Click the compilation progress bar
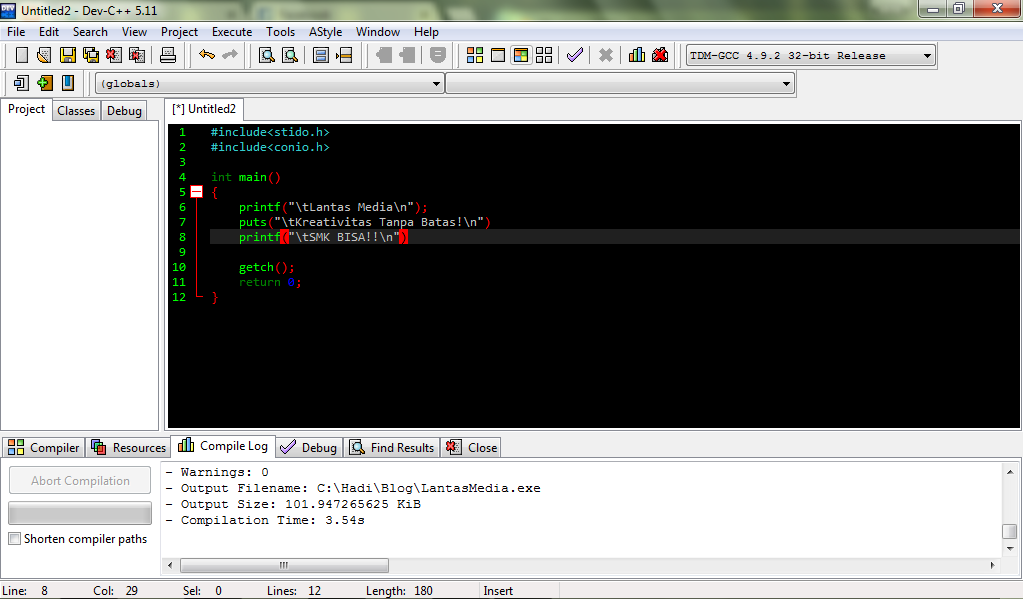The height and width of the screenshot is (599, 1023). point(79,512)
